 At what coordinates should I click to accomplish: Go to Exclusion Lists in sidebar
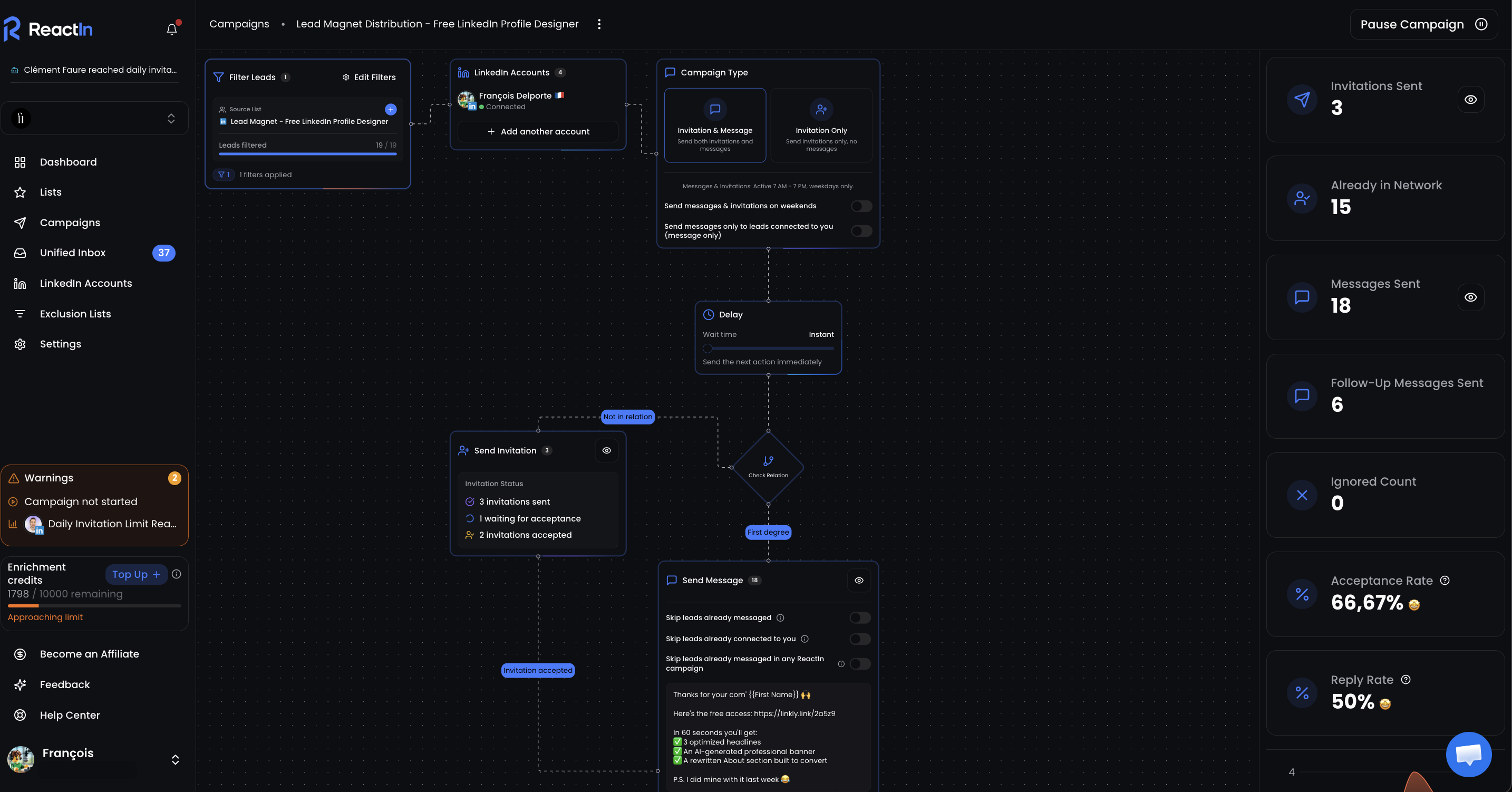[75, 314]
